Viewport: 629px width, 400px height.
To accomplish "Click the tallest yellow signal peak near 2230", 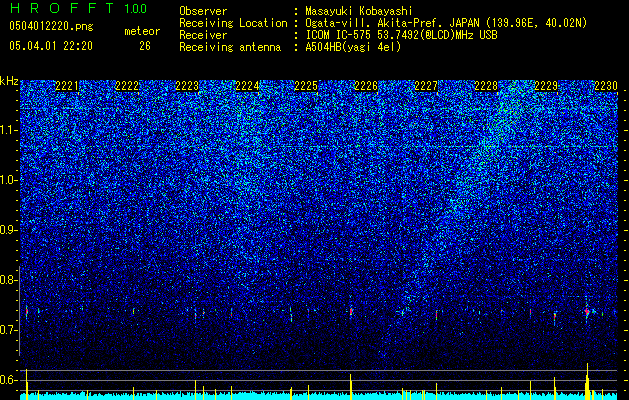I will click(587, 381).
